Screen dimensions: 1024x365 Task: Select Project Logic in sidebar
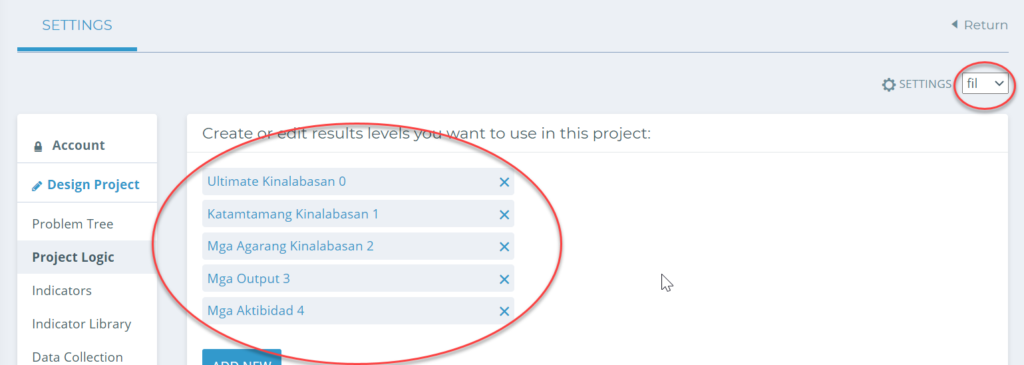pyautogui.click(x=73, y=257)
